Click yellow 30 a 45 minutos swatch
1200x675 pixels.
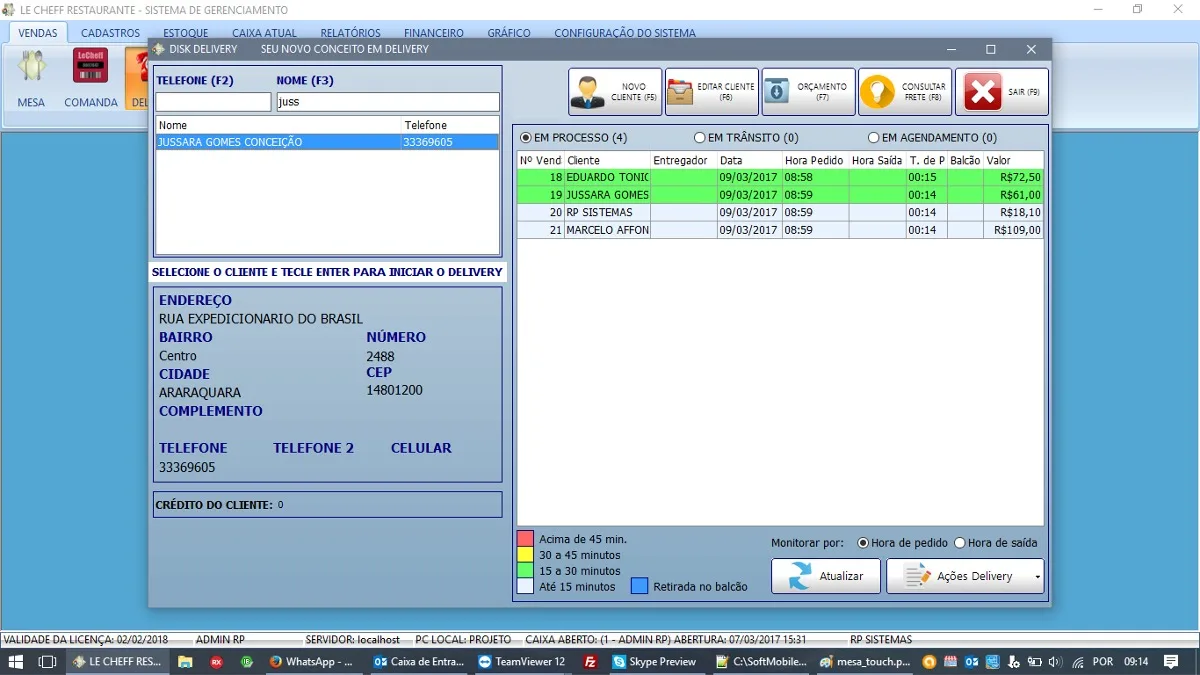[525, 555]
